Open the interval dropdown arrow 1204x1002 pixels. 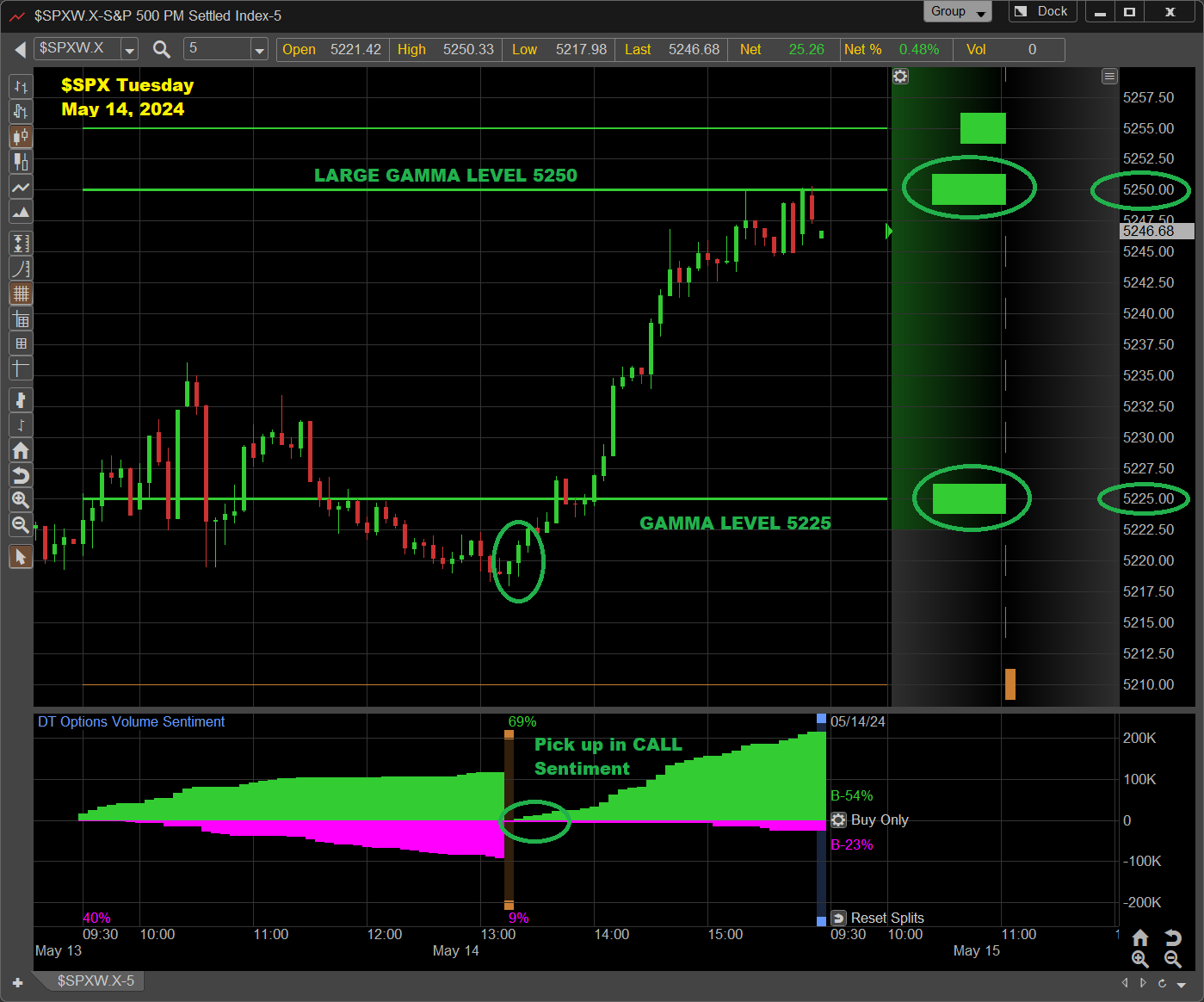click(259, 50)
